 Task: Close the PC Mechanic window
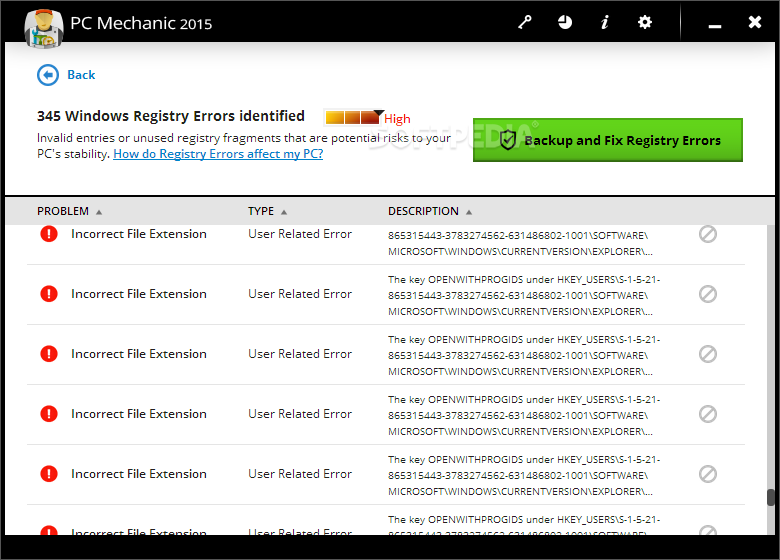point(755,22)
